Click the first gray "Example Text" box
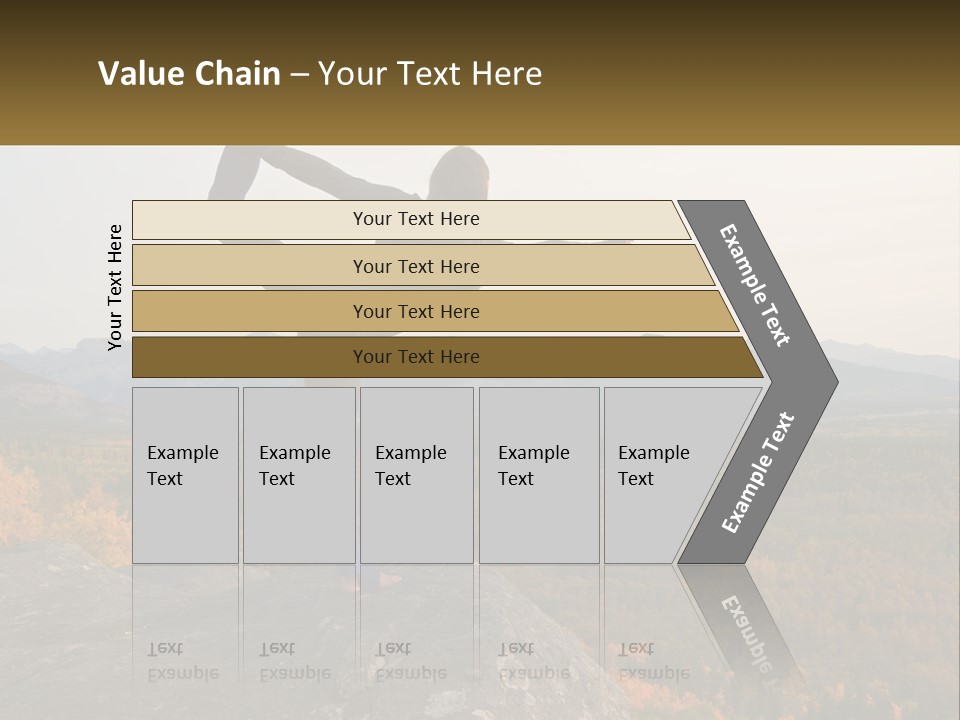 (x=185, y=475)
